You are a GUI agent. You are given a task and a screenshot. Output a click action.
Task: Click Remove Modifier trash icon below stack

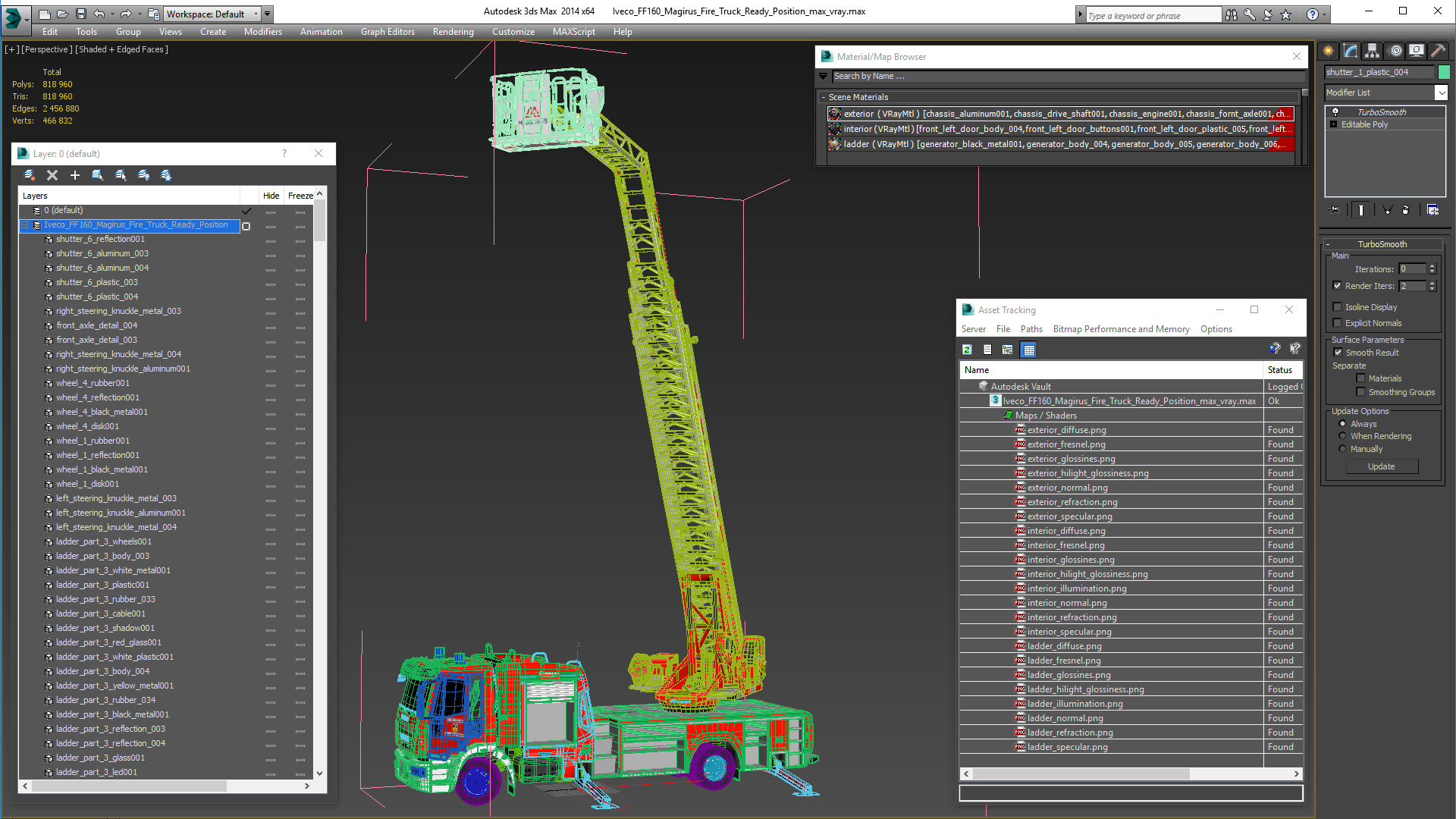(1406, 210)
